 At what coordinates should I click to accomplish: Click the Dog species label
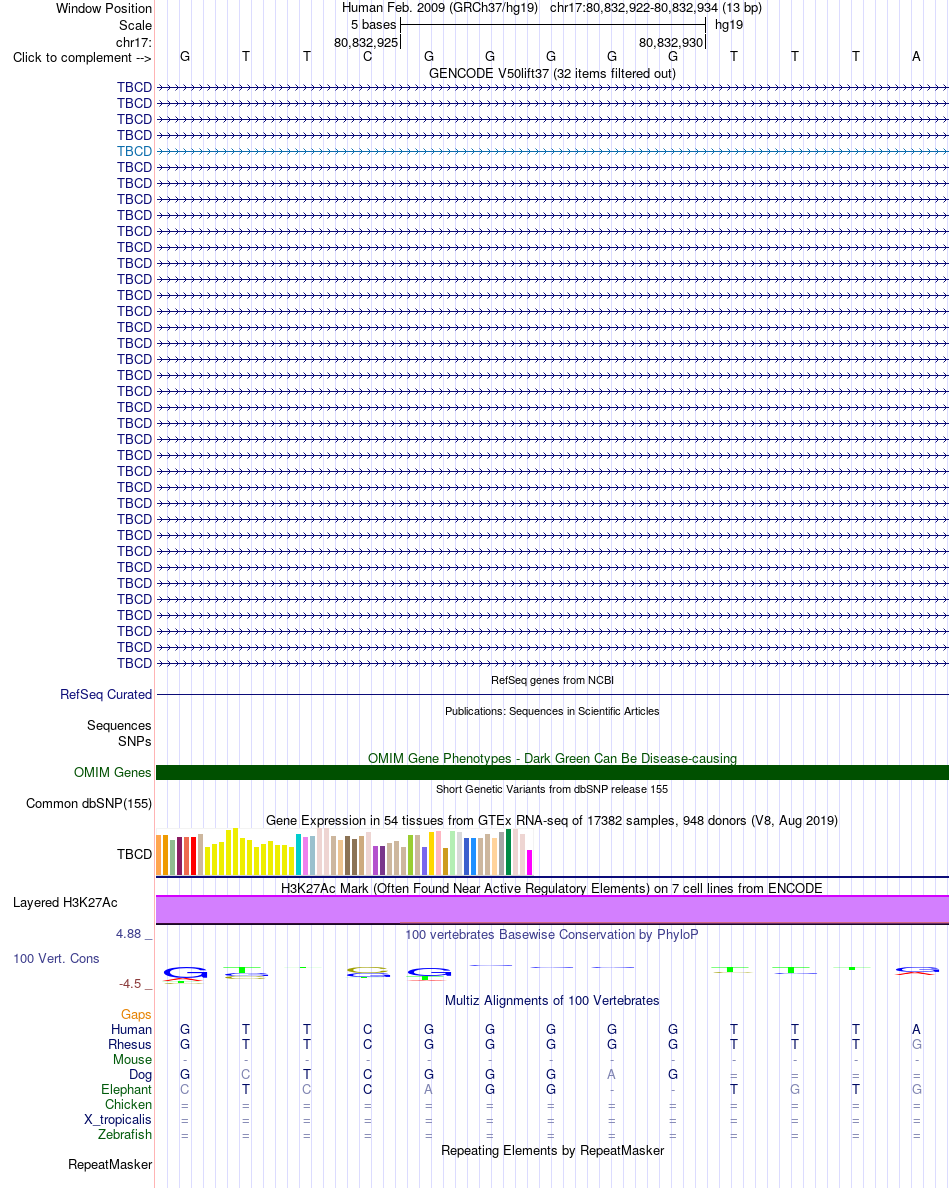140,1074
